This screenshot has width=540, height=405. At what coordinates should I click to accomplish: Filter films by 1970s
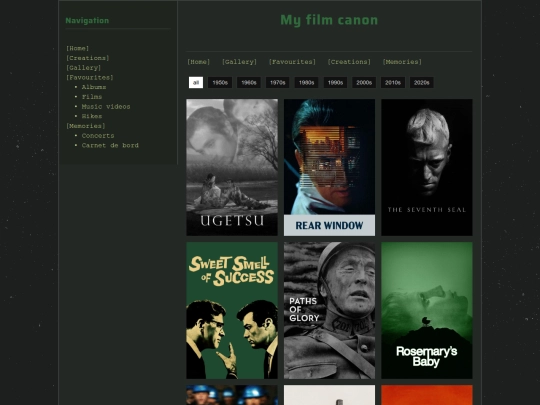tap(278, 83)
